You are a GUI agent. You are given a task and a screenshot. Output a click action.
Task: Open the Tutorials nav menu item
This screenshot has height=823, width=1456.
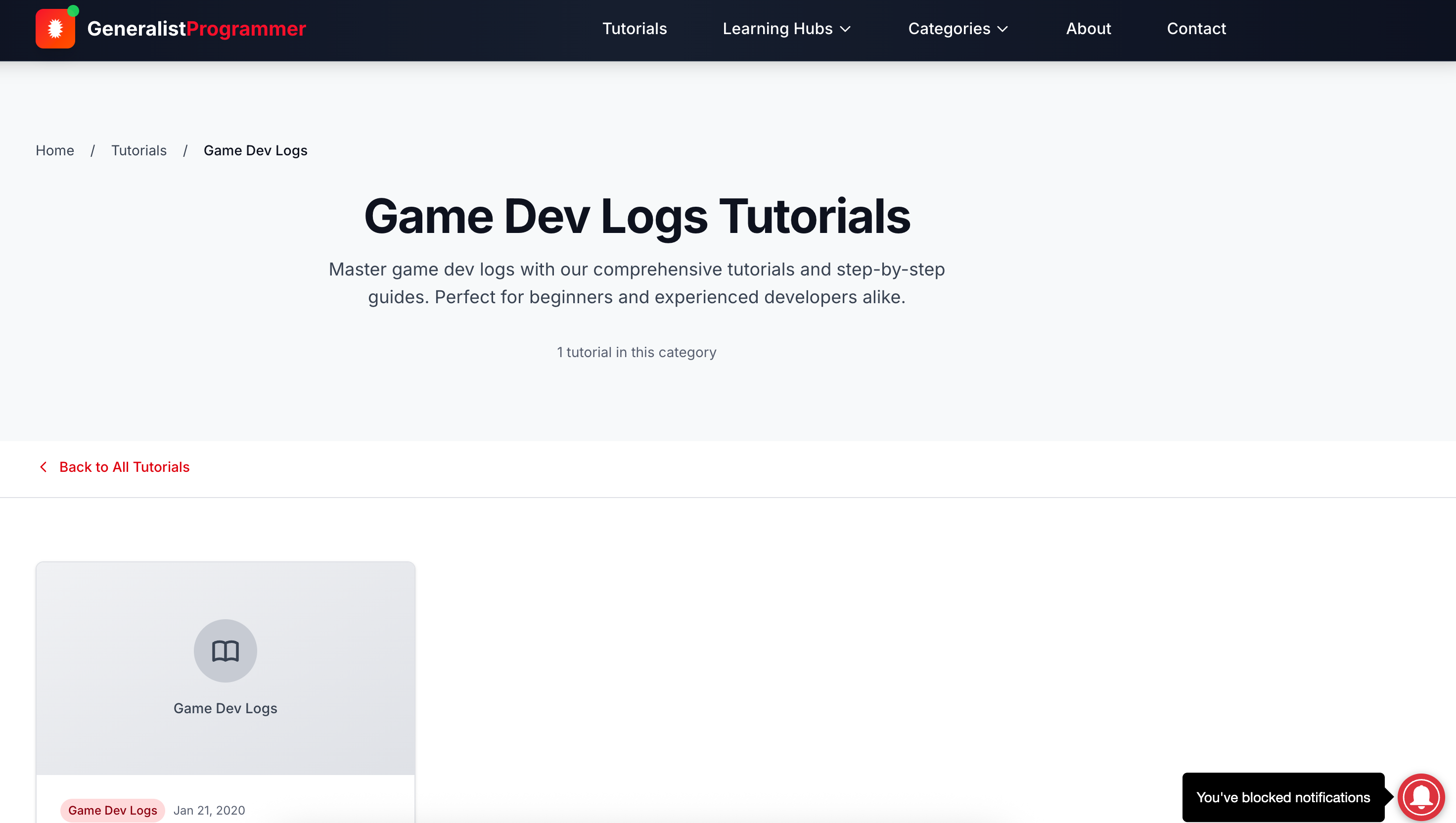(634, 29)
